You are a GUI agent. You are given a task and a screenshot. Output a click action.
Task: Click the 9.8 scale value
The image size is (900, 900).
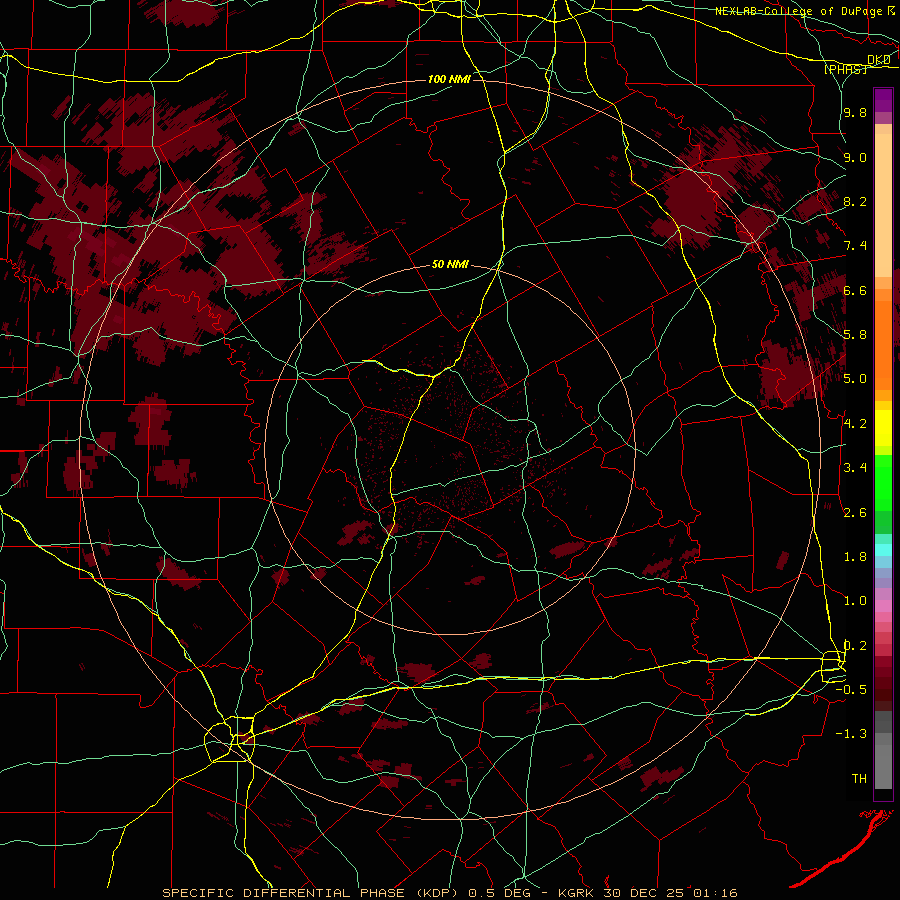[x=855, y=112]
